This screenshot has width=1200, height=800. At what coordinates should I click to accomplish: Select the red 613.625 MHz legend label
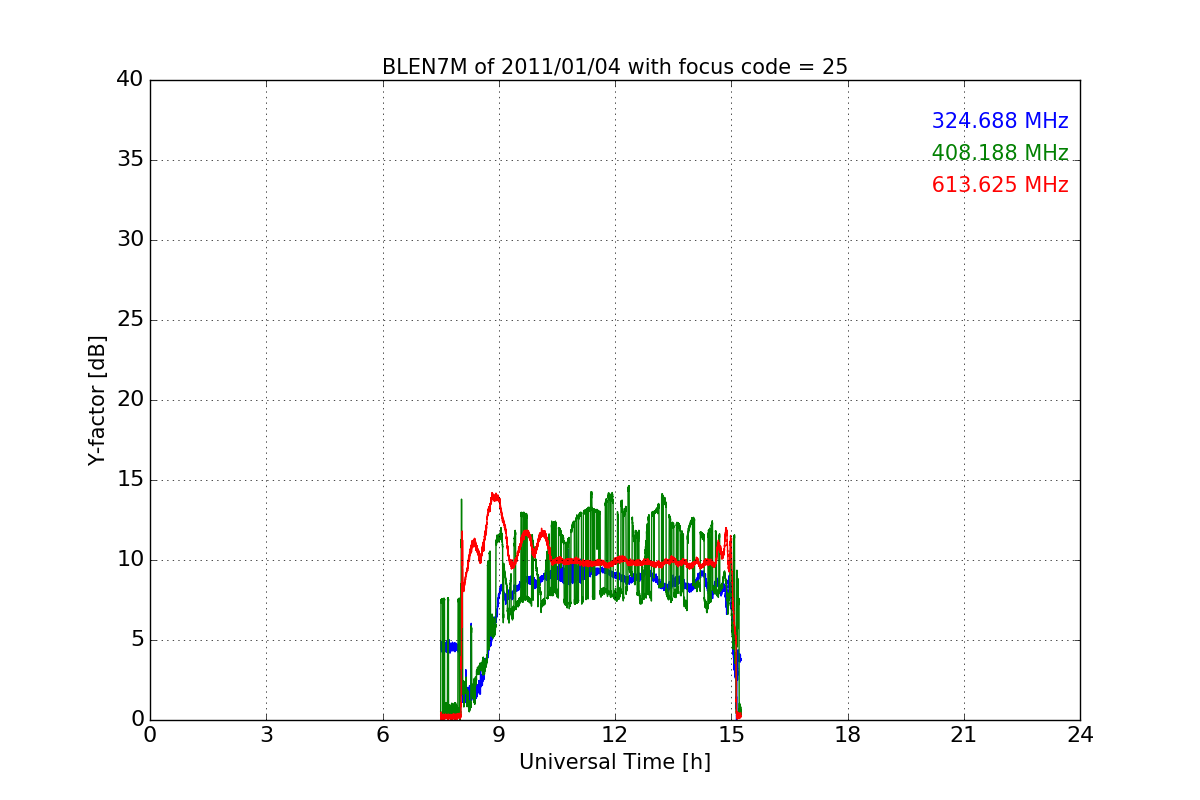click(x=1000, y=185)
